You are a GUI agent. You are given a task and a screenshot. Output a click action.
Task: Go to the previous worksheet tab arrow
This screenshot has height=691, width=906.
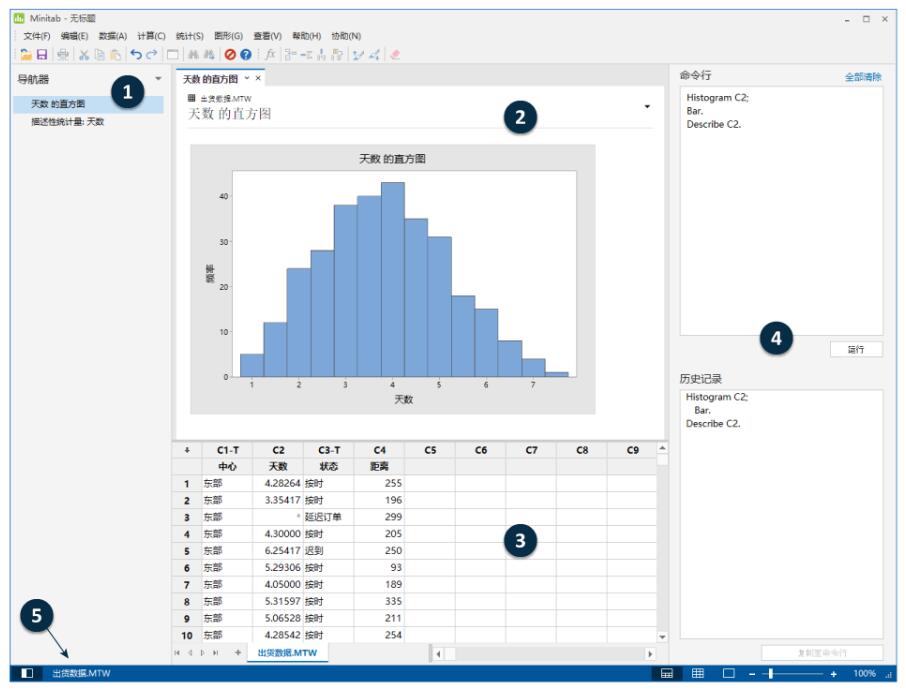click(190, 653)
